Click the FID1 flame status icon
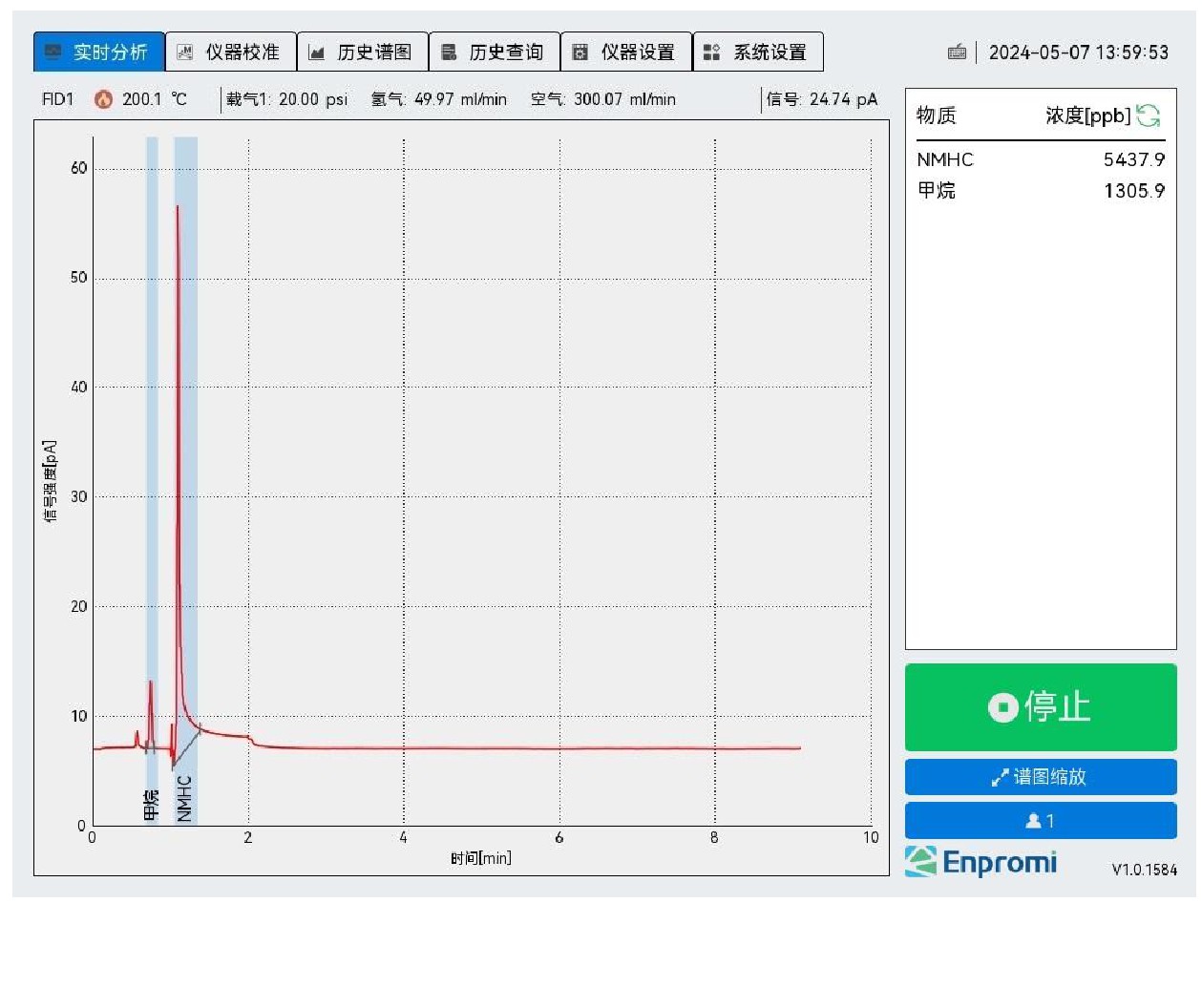This screenshot has height=1008, width=1202. (103, 99)
